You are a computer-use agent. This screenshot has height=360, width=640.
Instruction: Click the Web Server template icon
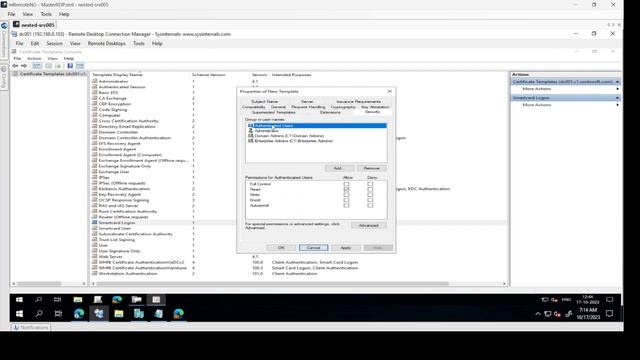[95, 256]
